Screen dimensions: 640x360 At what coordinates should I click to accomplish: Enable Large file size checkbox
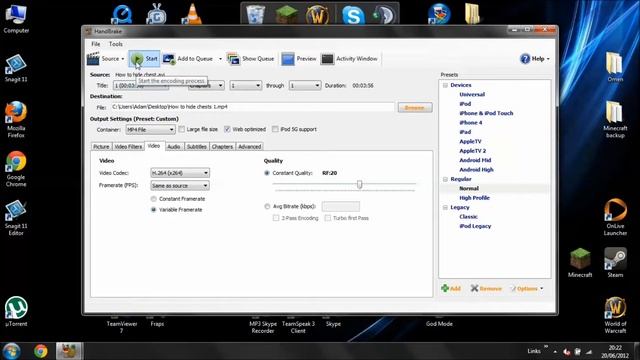coord(182,129)
